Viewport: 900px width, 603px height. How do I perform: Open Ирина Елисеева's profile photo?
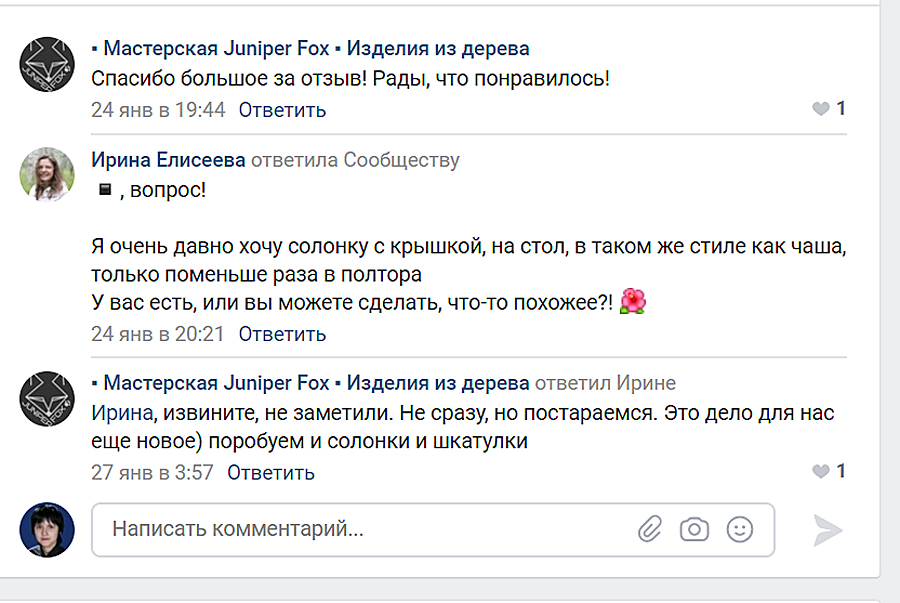[x=47, y=176]
